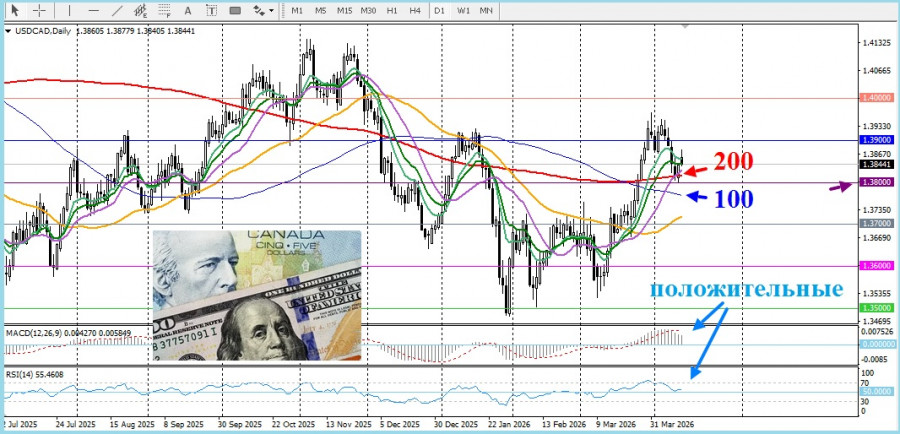Viewport: 900px width, 434px height.
Task: Click the 22 Jan 2026 date label
Action: pyautogui.click(x=509, y=424)
